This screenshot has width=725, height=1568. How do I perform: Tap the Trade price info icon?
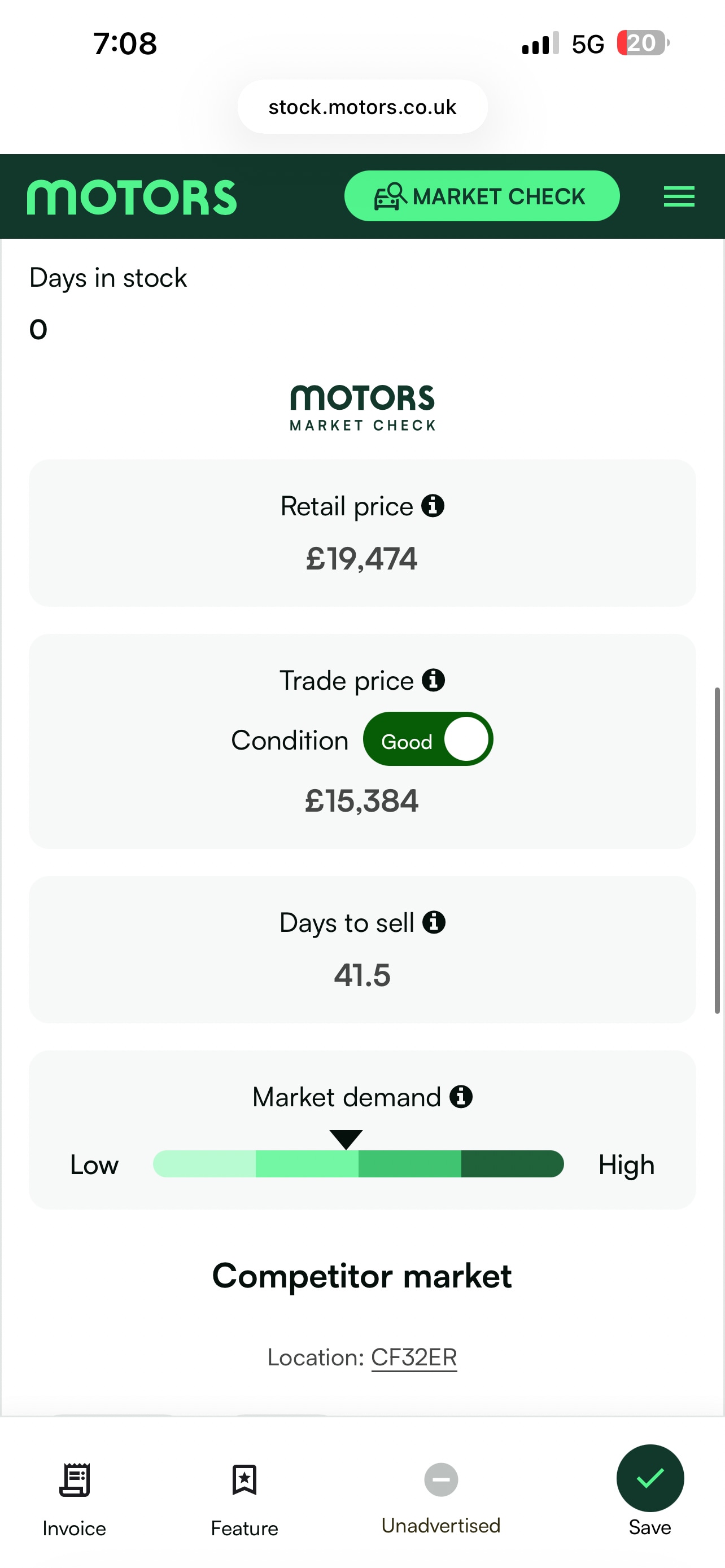[434, 680]
